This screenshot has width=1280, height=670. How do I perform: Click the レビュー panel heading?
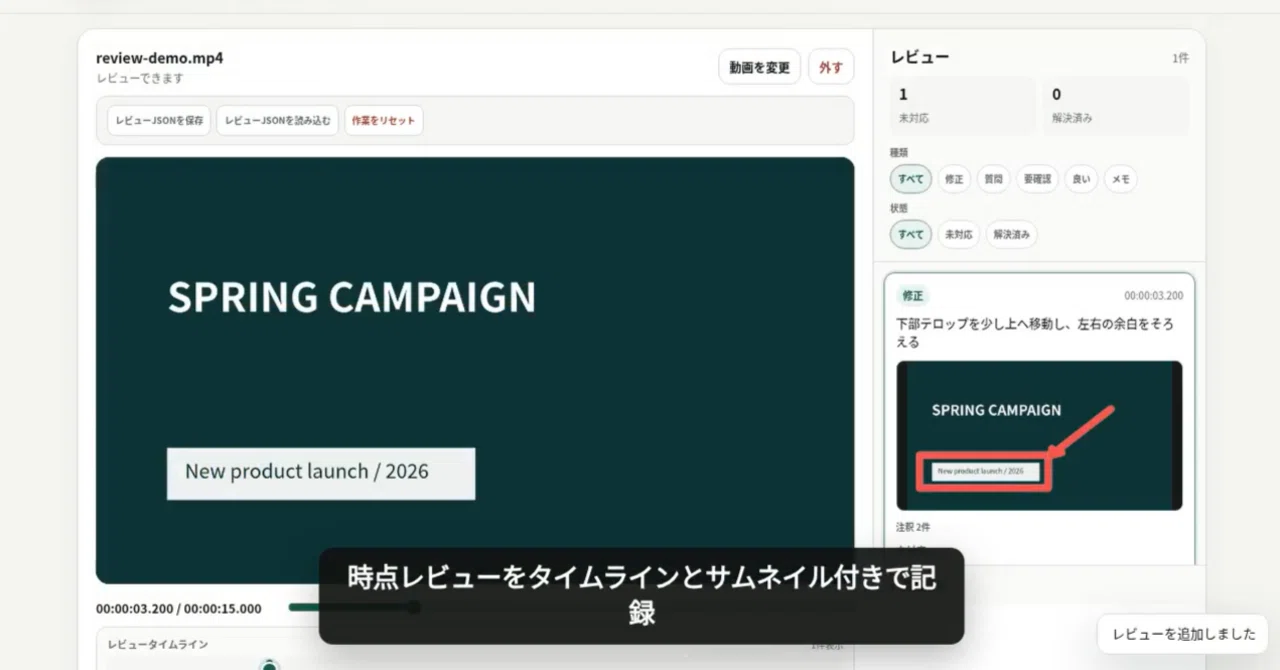coord(920,57)
